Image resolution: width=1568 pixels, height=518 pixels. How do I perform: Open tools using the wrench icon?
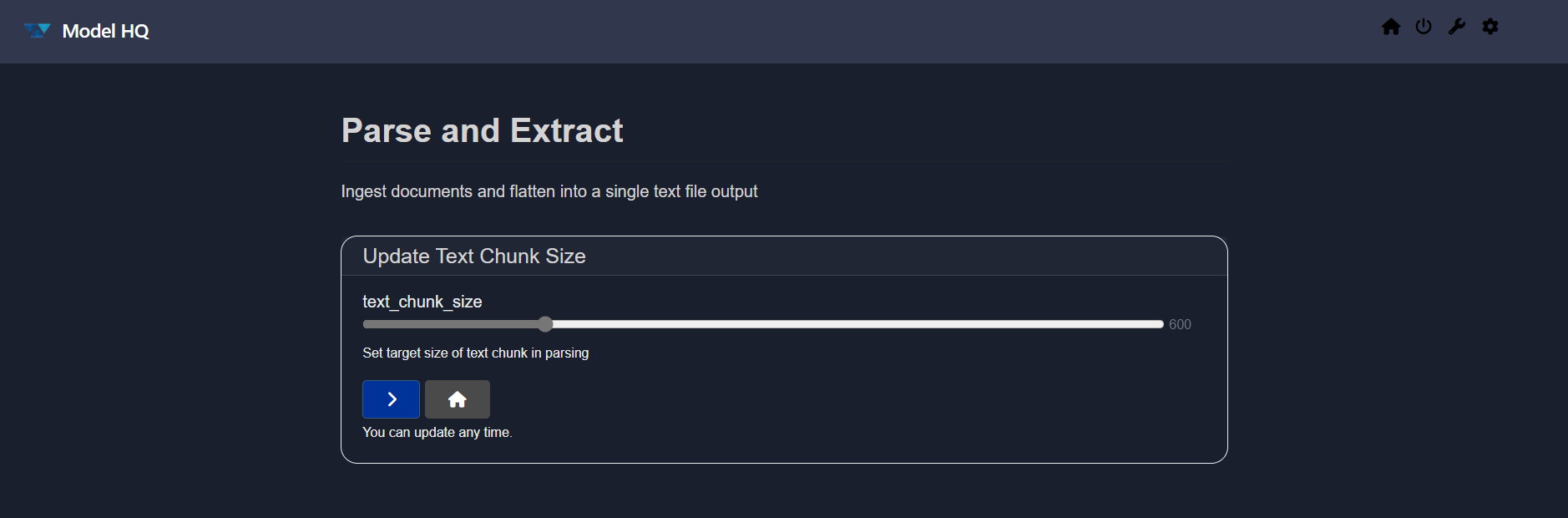coord(1457,27)
